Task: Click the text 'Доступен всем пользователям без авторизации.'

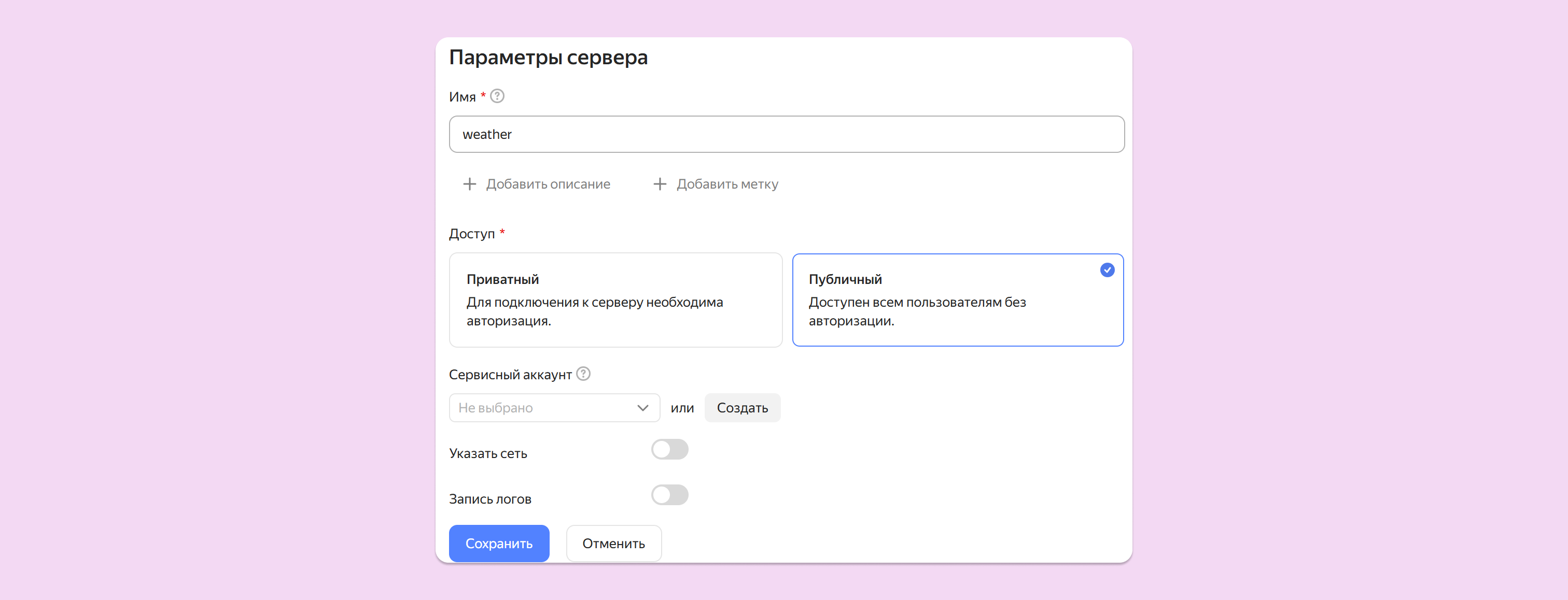Action: click(917, 311)
